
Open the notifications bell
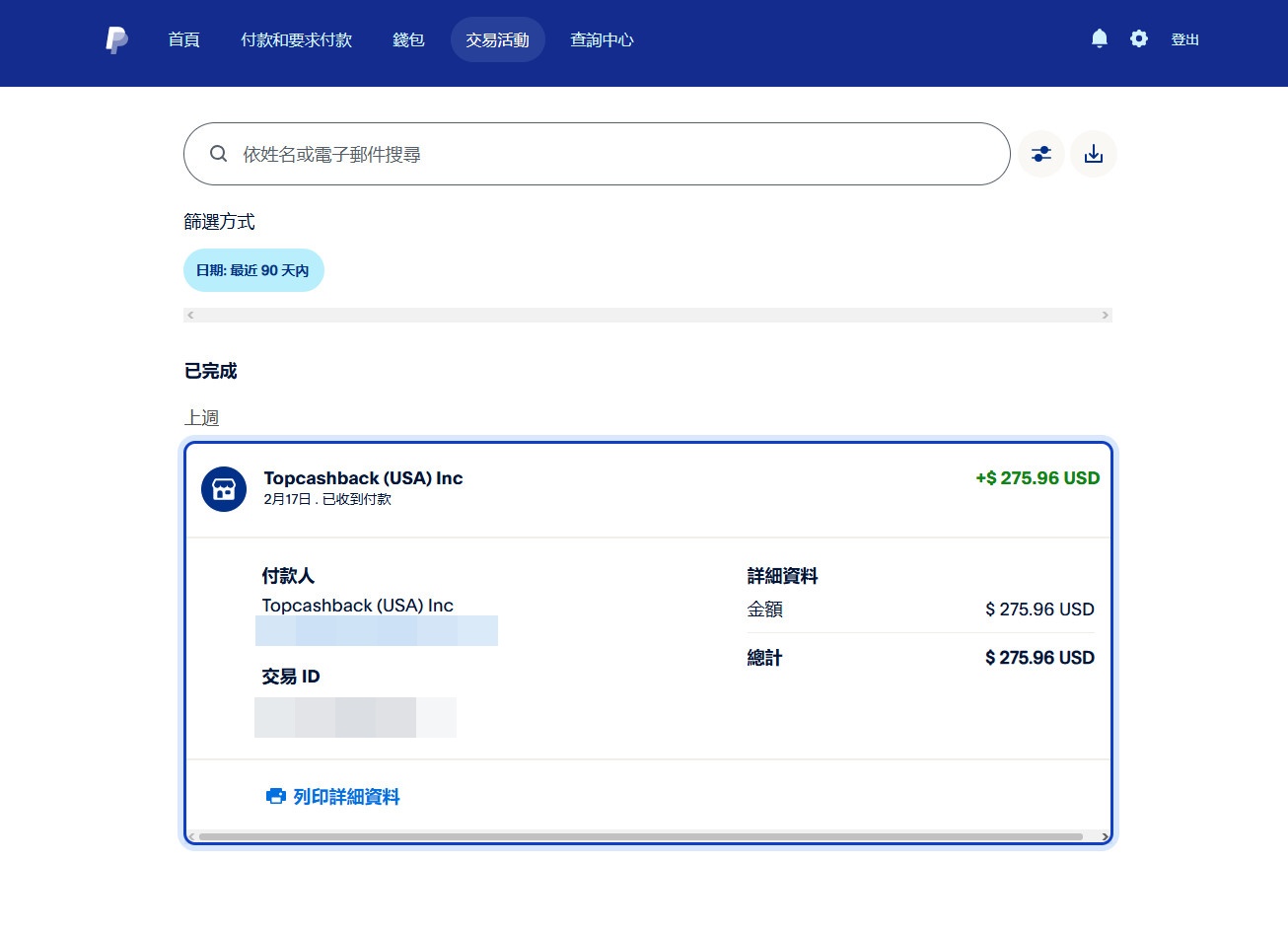1100,38
